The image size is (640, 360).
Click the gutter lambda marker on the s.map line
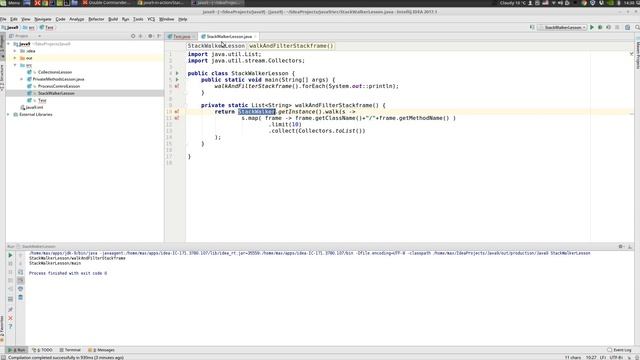(x=177, y=118)
